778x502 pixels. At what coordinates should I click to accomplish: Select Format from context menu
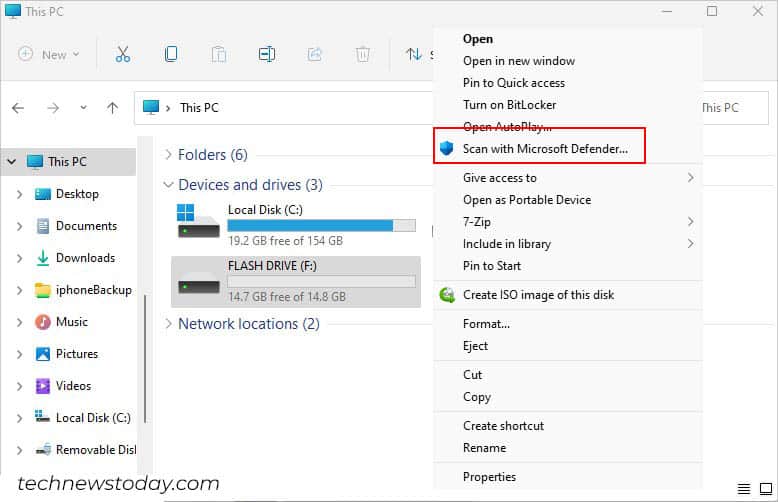(x=568, y=324)
